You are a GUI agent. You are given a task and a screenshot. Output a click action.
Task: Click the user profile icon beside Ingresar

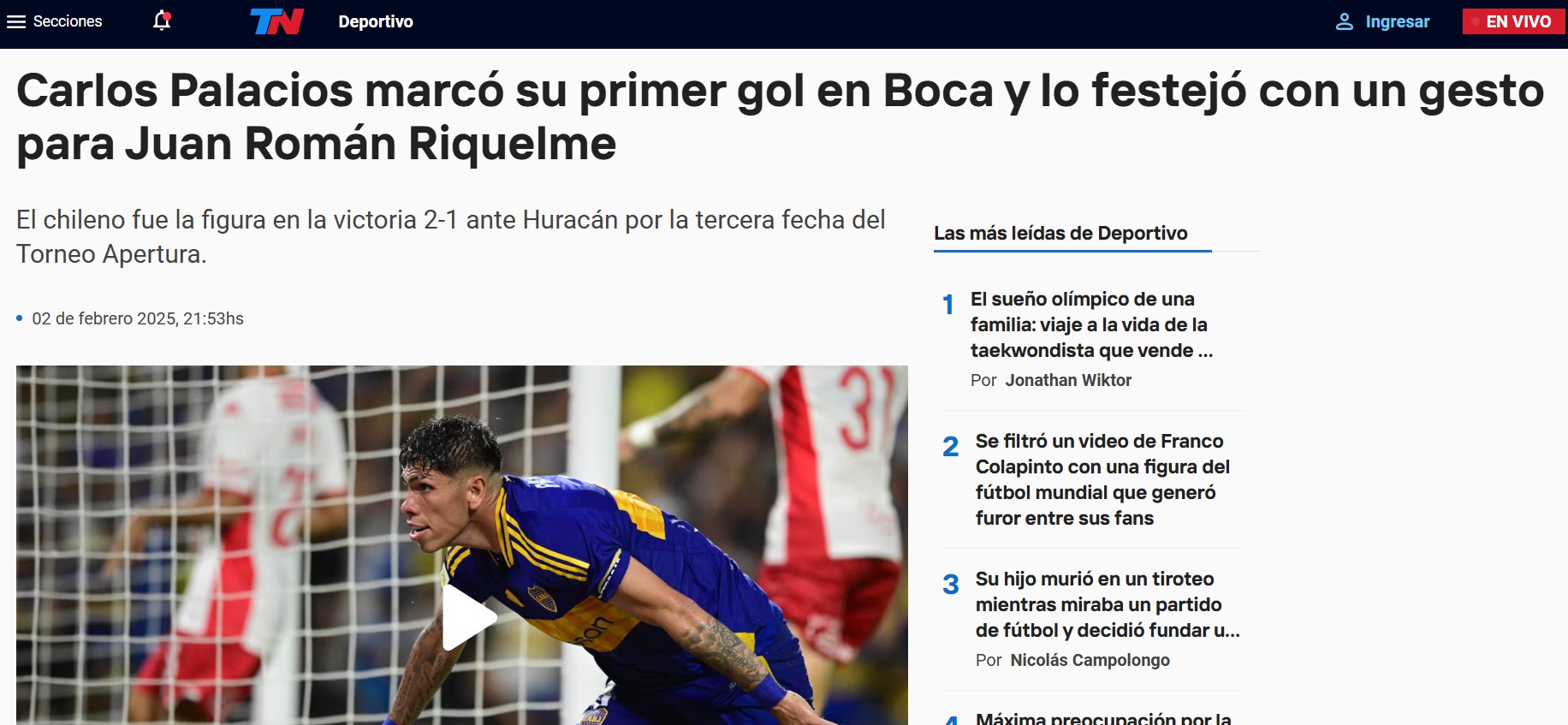(1345, 21)
